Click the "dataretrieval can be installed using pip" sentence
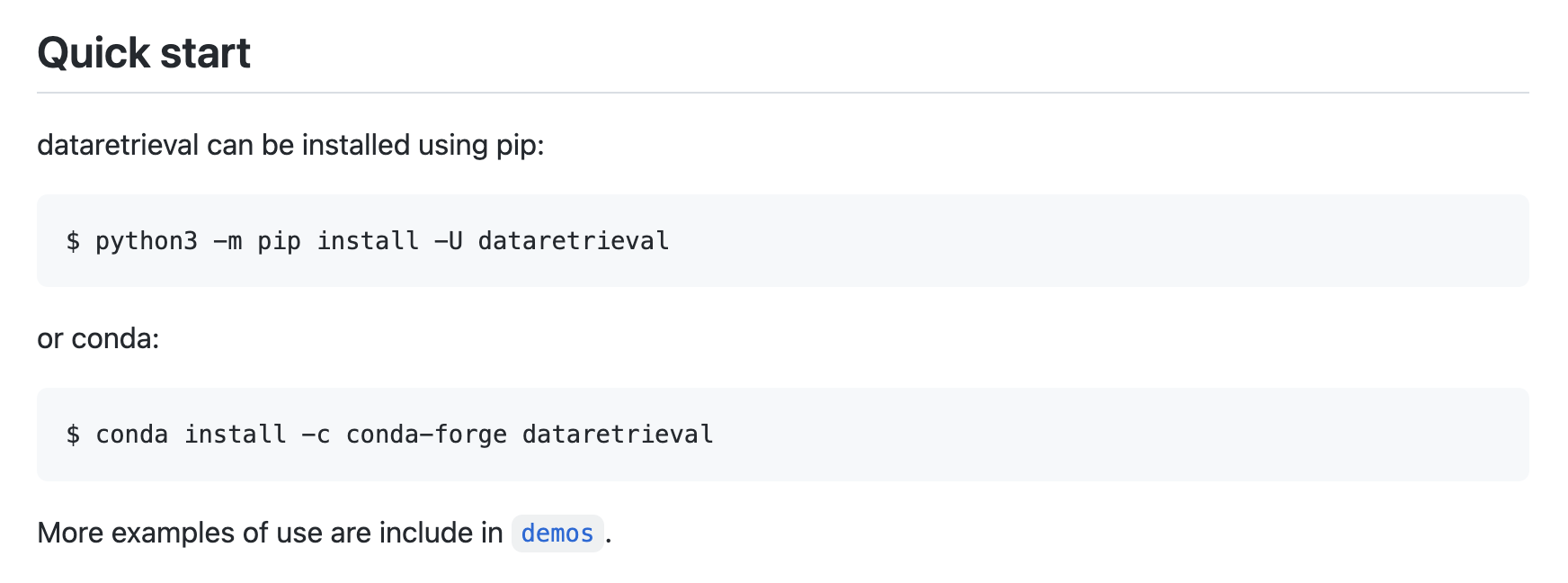 290,145
